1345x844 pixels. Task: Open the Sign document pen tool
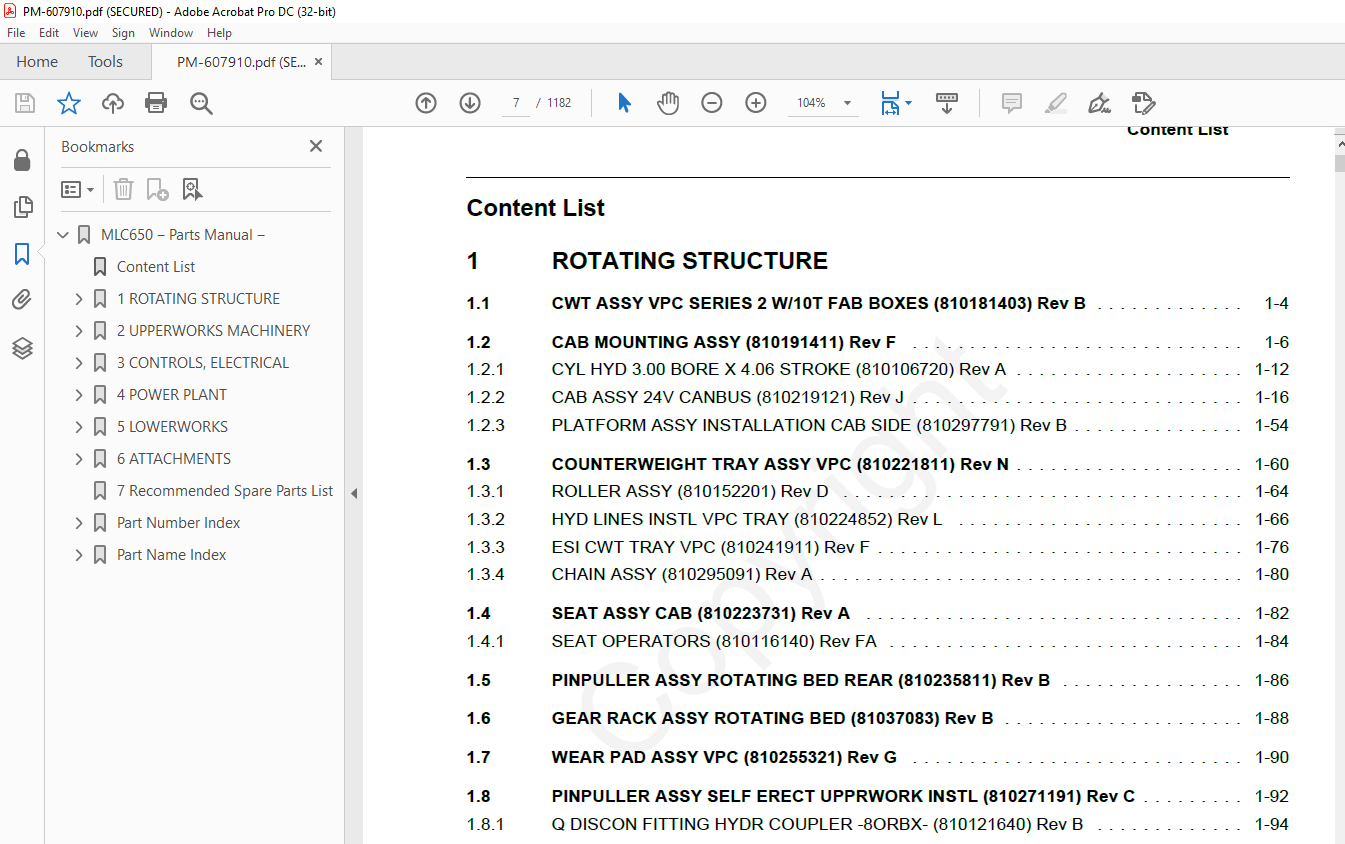coord(1099,103)
